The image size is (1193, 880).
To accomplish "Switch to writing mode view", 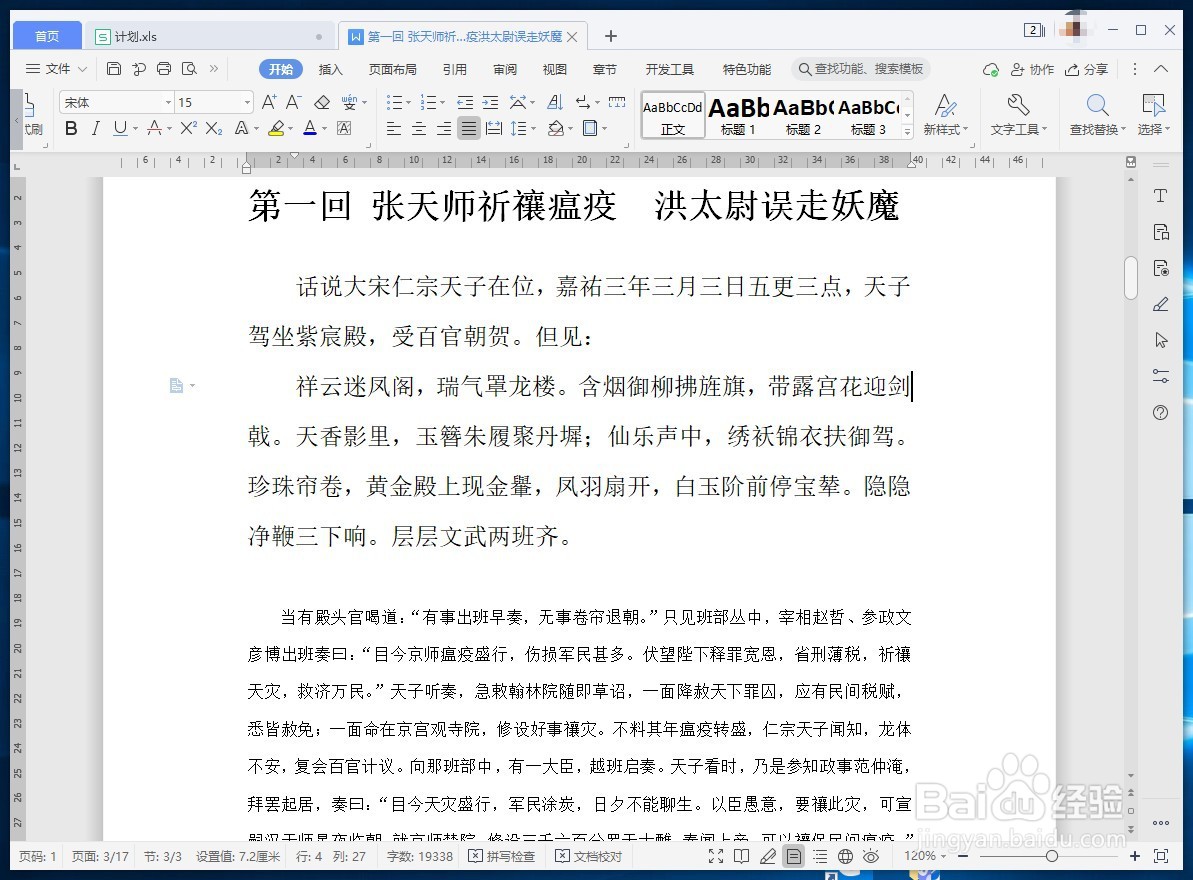I will click(x=768, y=856).
